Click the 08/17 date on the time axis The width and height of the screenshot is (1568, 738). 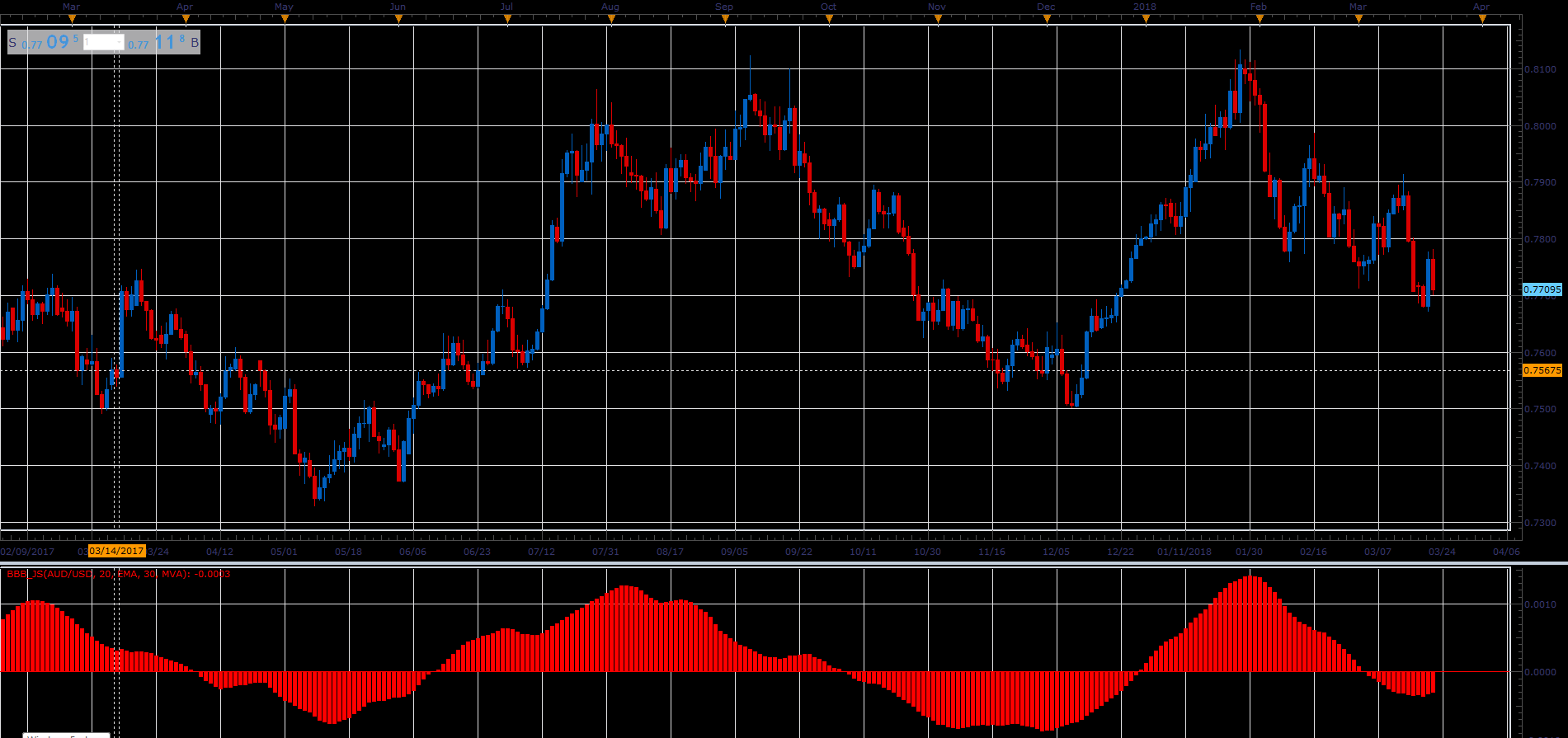pyautogui.click(x=670, y=552)
